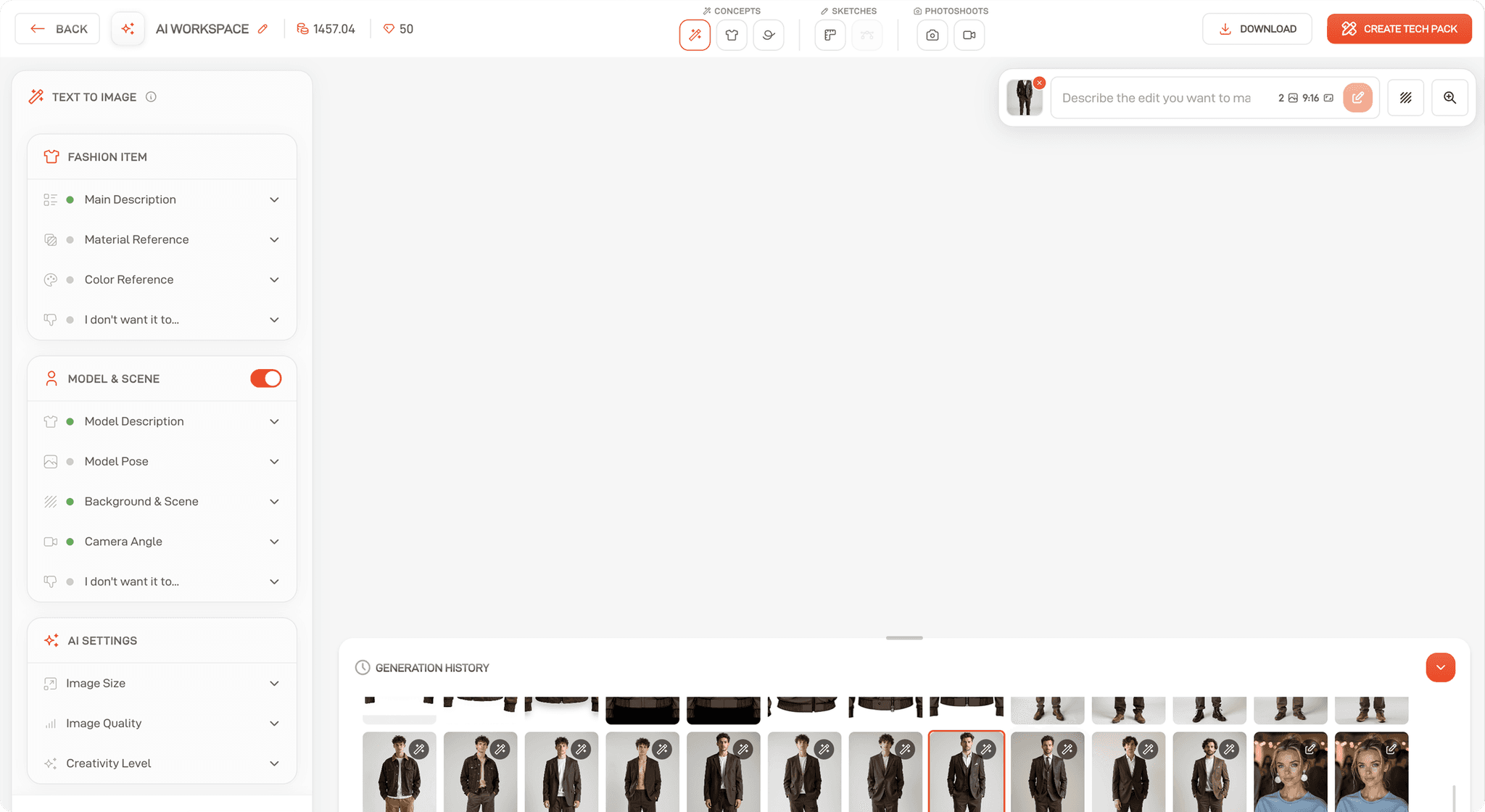Screen dimensions: 1485x812
Task: Click the zoom-in magnifier icon
Action: (x=1449, y=98)
